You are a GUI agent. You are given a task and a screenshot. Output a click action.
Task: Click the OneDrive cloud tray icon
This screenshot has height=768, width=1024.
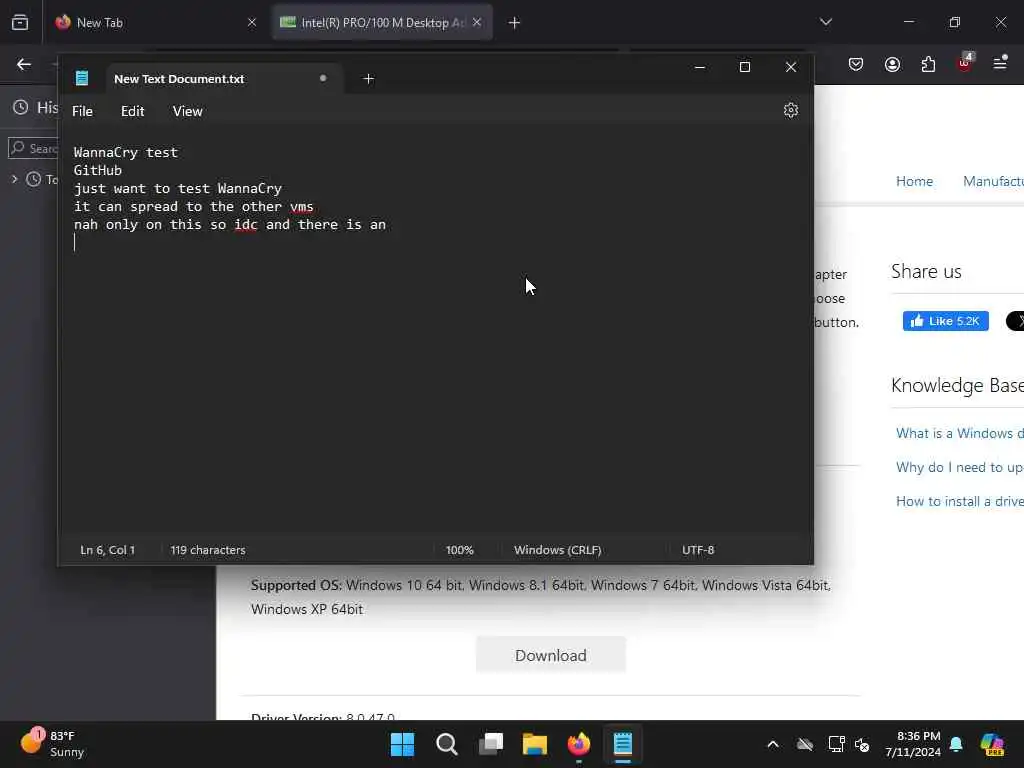[x=805, y=744]
